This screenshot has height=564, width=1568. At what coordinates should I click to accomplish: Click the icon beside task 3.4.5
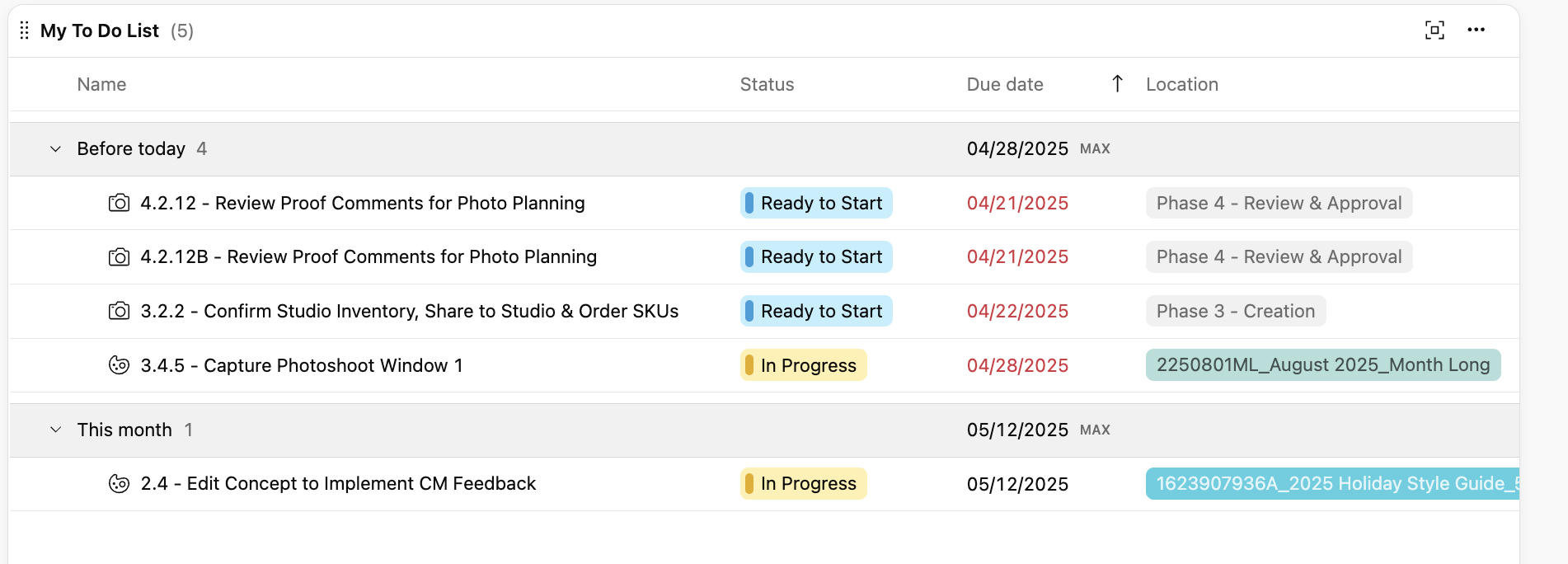120,365
